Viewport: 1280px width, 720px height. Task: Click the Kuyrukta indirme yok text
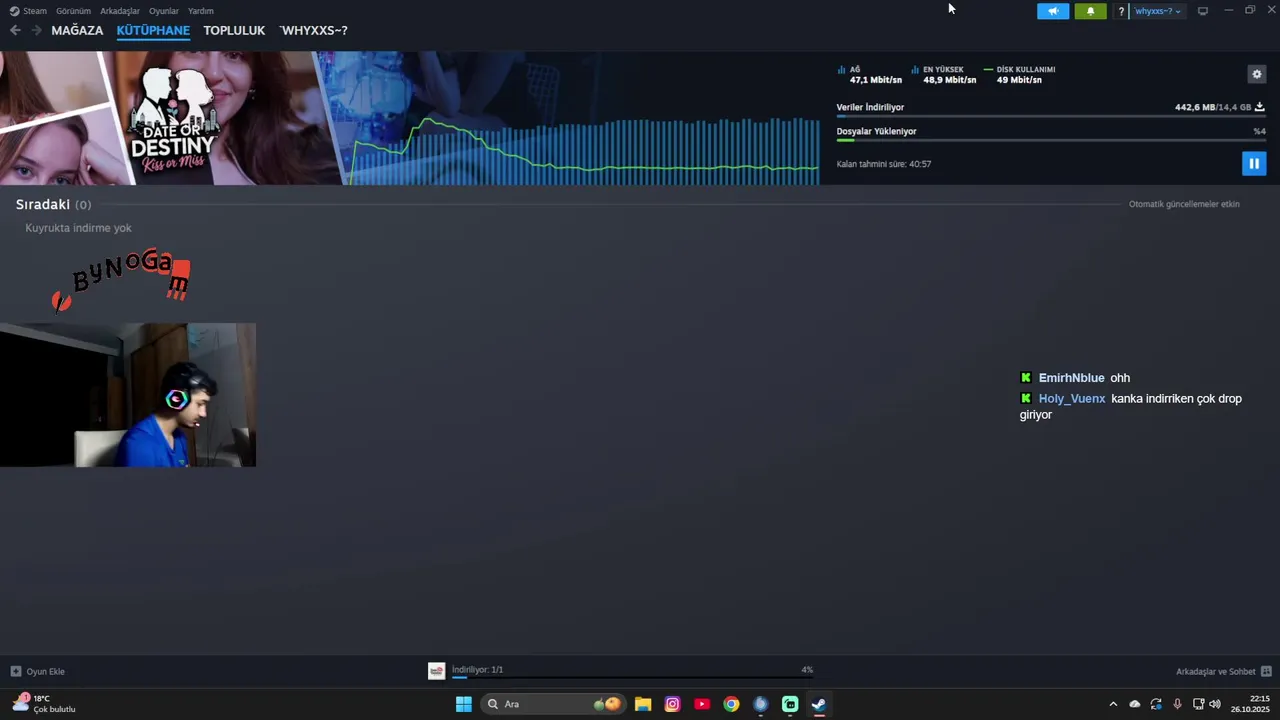click(78, 228)
